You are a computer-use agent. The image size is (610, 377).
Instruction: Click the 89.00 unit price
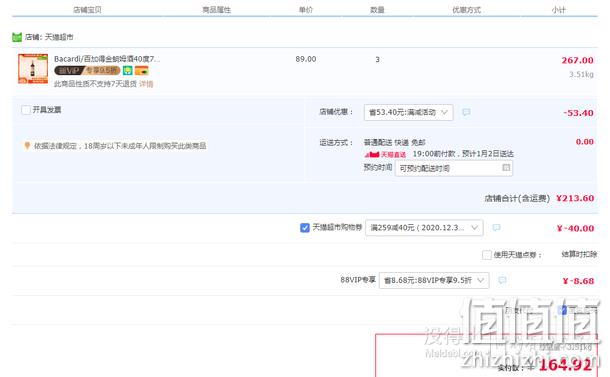306,59
